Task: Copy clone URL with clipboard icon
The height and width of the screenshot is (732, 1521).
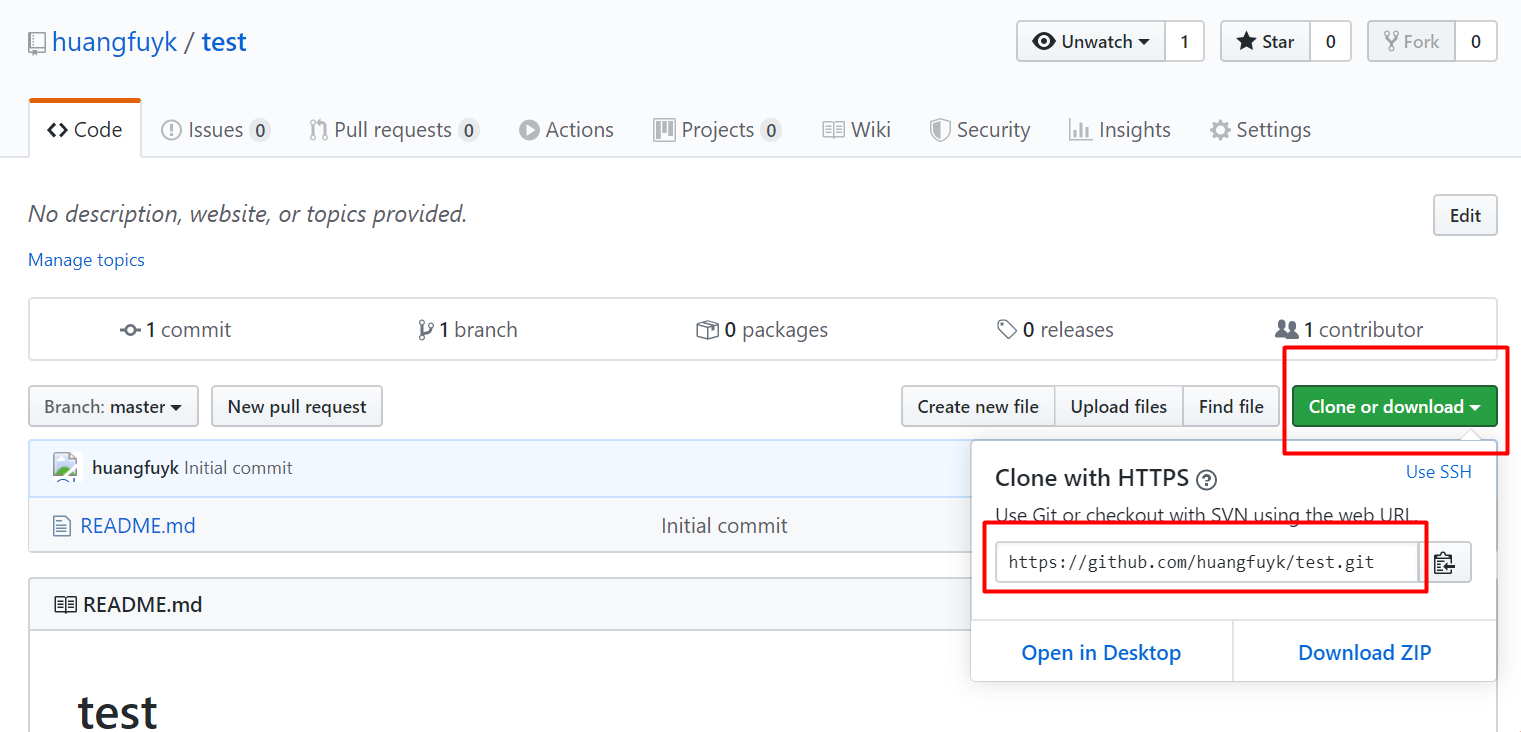Action: pyautogui.click(x=1445, y=562)
